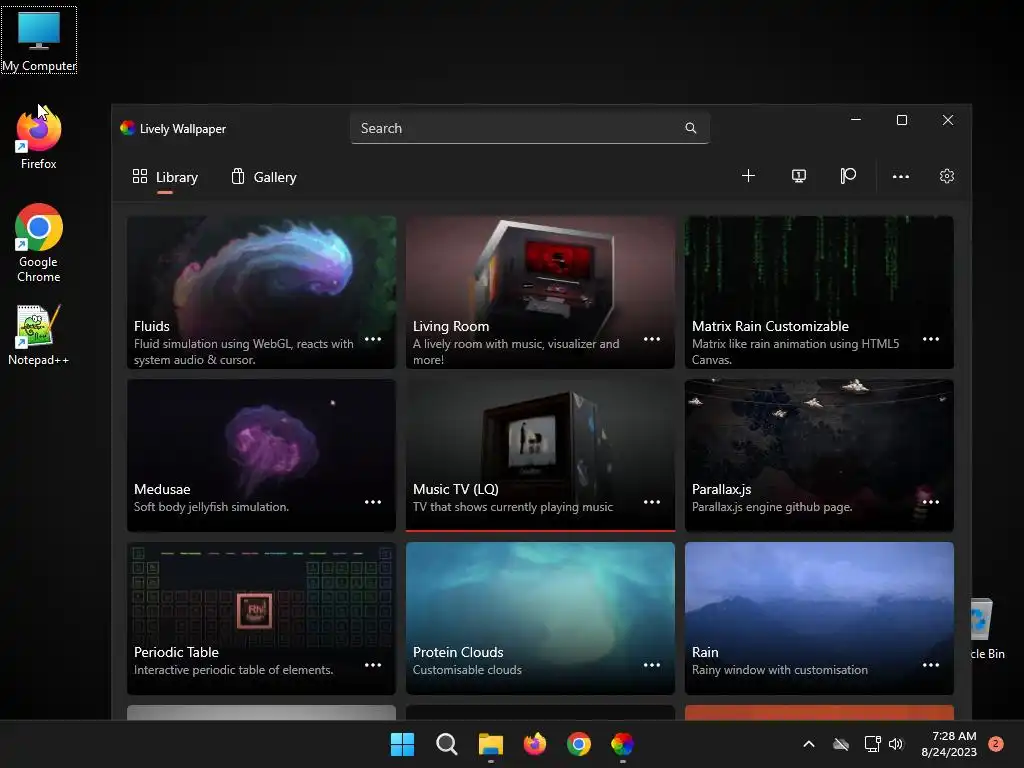The width and height of the screenshot is (1024, 768).
Task: Maximize the Lively Wallpaper window
Action: click(x=902, y=120)
